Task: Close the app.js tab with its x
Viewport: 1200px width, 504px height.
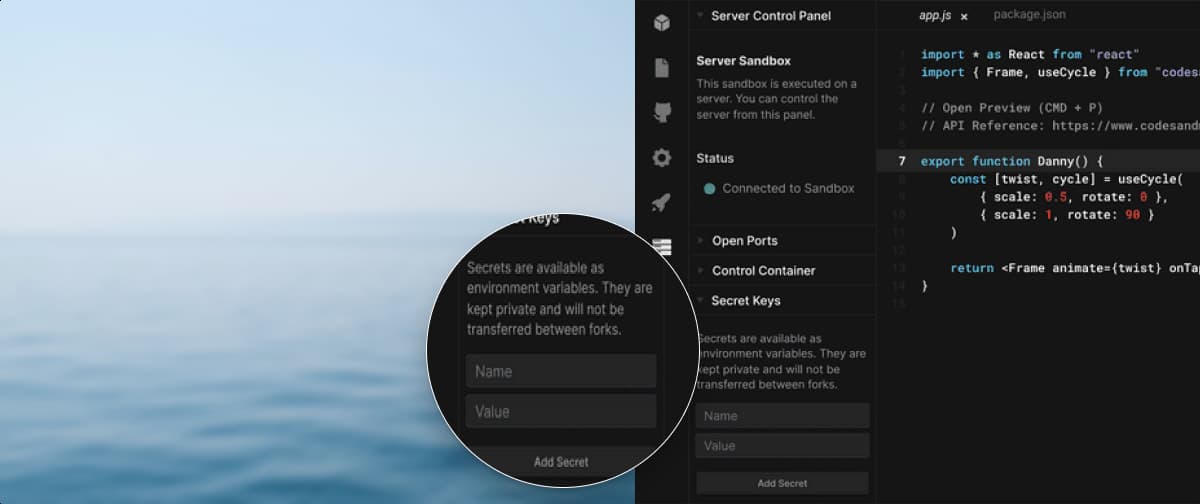Action: click(964, 17)
